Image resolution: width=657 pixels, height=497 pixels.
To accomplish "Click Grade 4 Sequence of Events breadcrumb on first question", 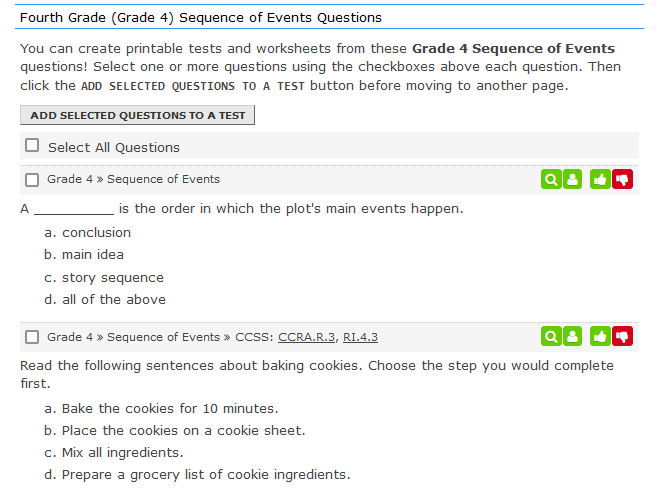I will click(x=133, y=179).
